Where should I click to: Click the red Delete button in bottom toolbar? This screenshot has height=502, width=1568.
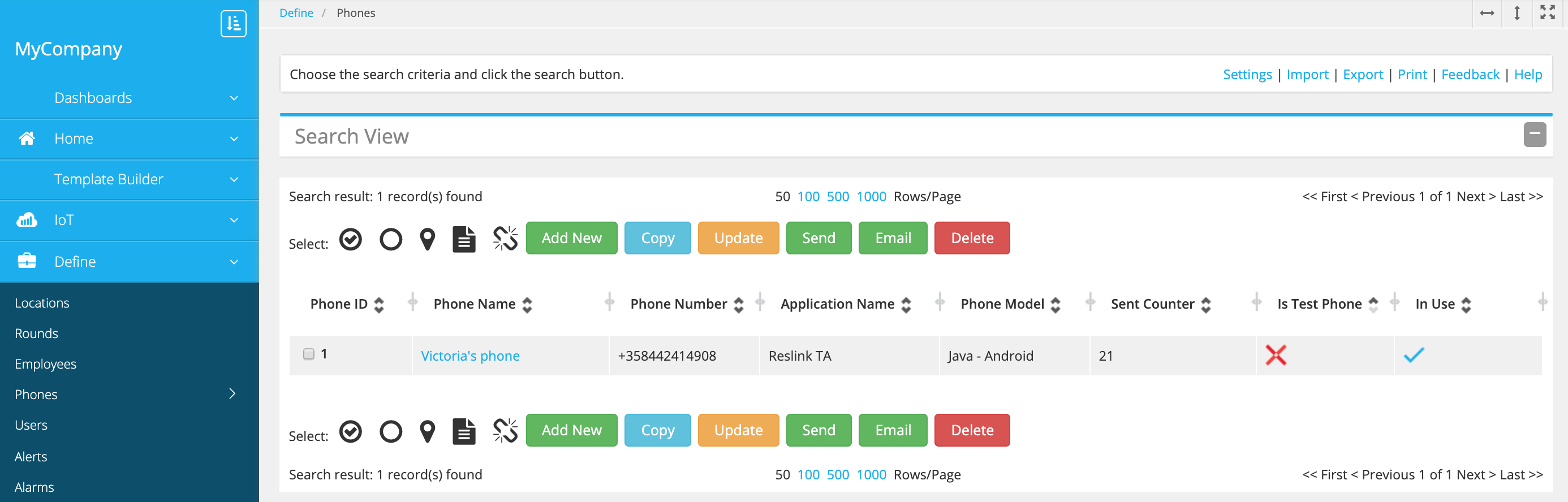pyautogui.click(x=971, y=430)
